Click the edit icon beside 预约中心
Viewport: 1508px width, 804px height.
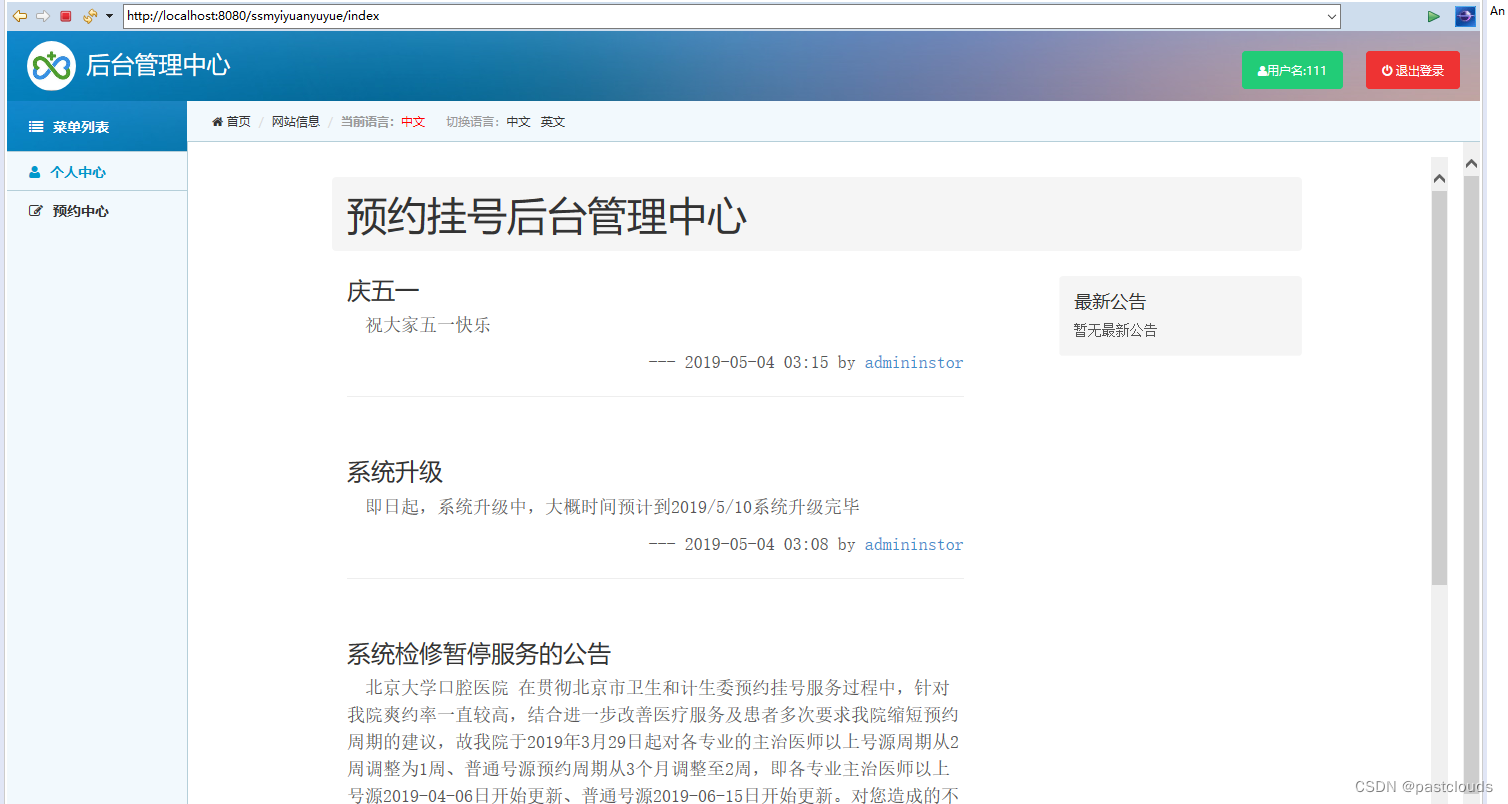(36, 211)
